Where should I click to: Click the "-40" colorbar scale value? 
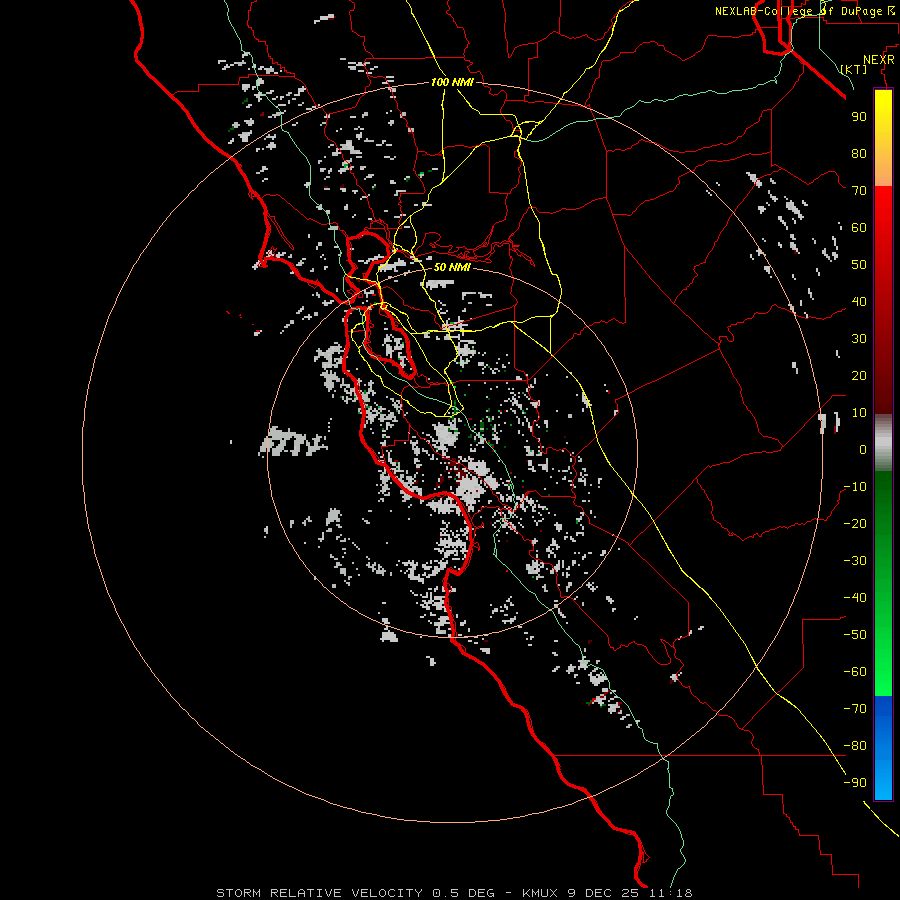pyautogui.click(x=855, y=598)
